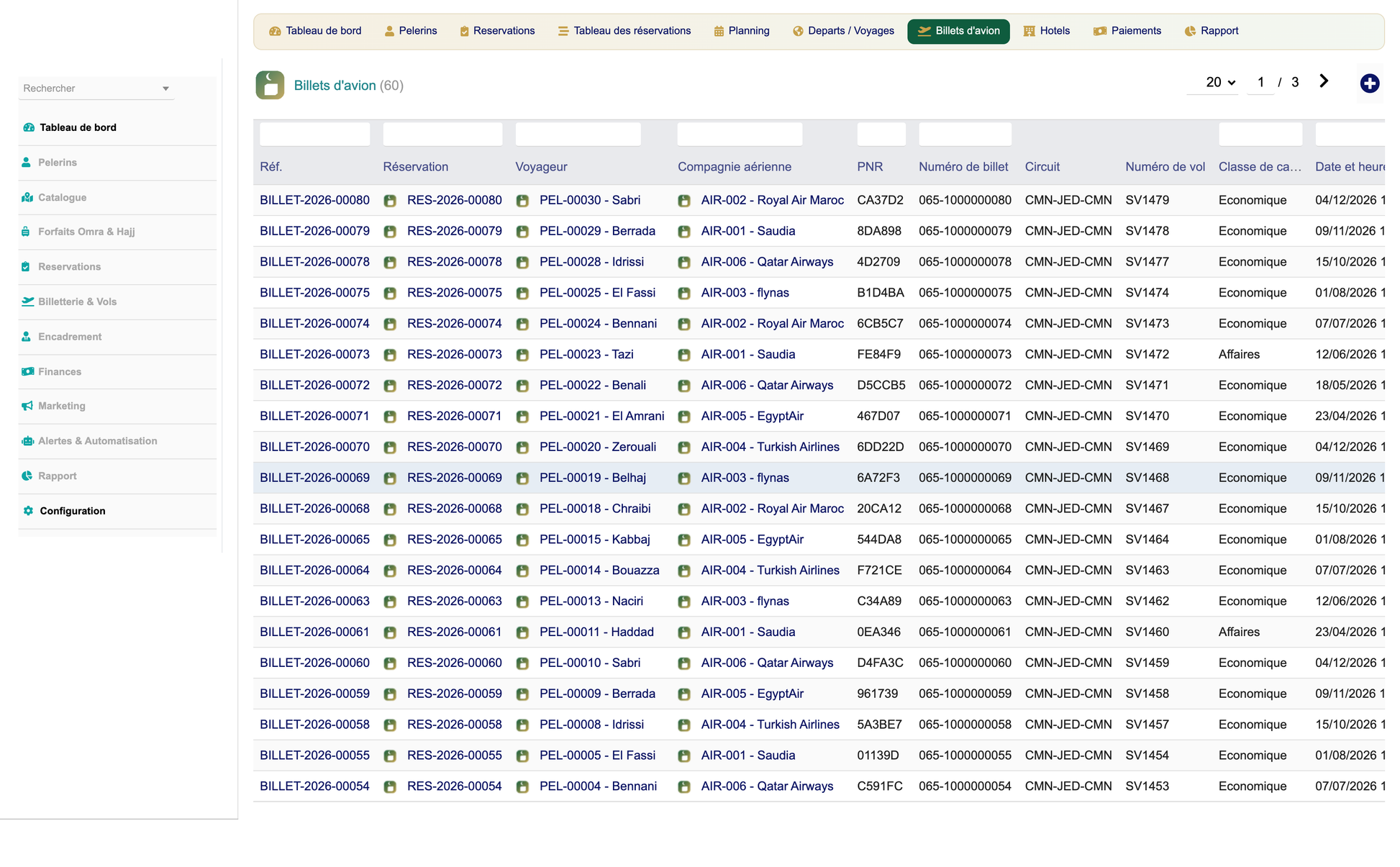Open the rows-per-page dropdown showing 20

[1220, 82]
